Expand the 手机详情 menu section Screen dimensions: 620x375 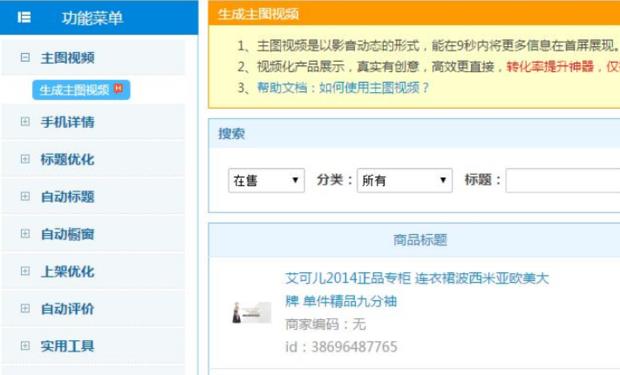[x=25, y=121]
